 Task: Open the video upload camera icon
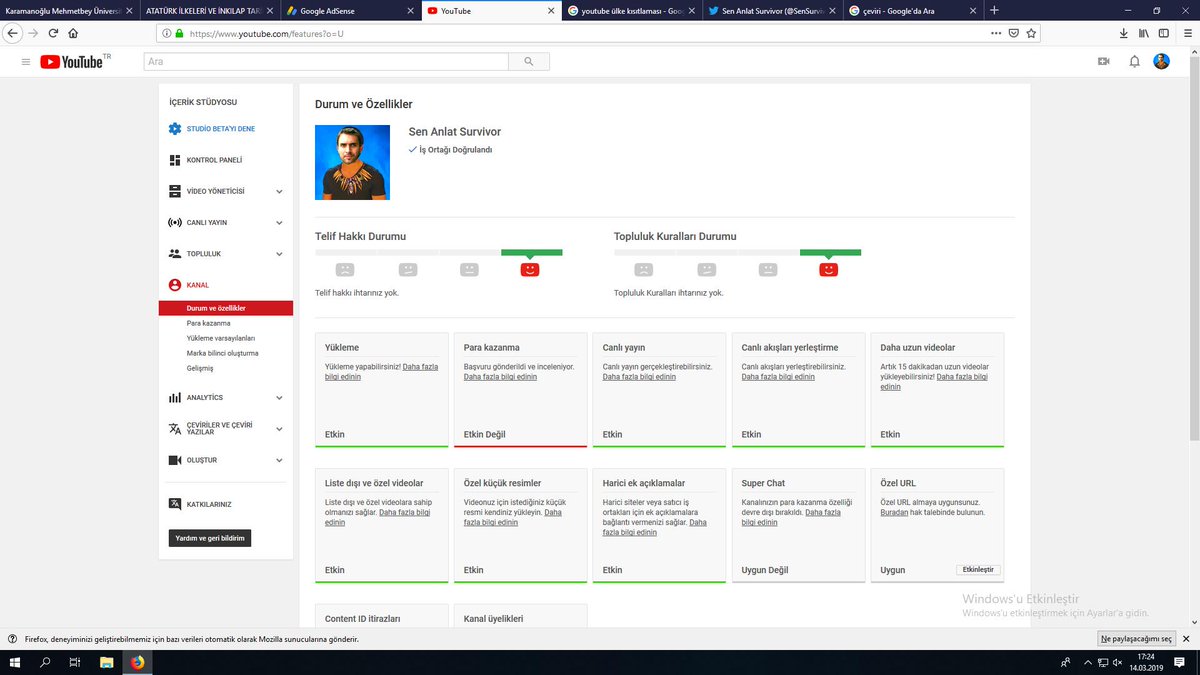click(x=1104, y=62)
